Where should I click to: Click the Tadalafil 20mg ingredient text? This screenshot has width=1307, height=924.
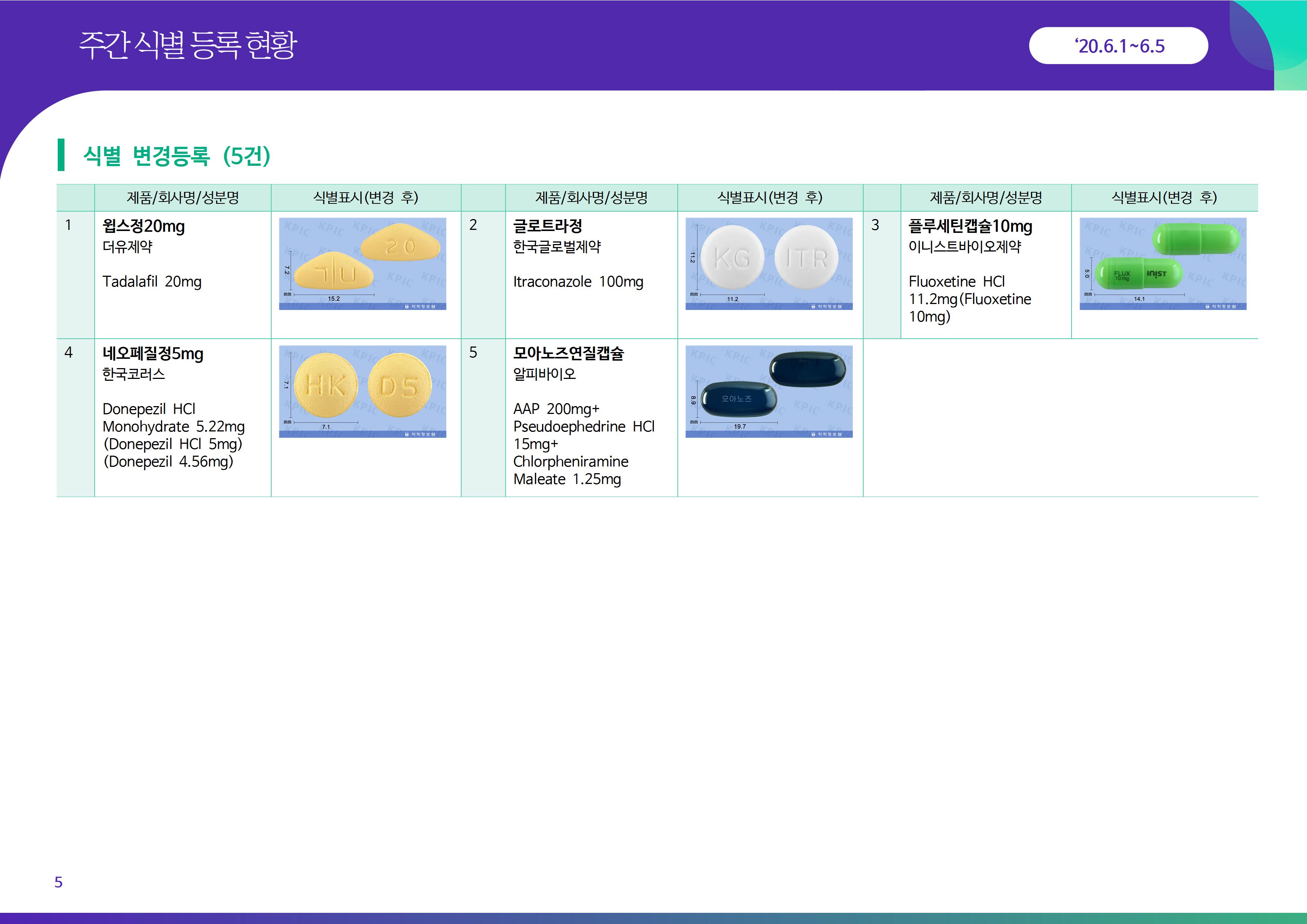151,282
